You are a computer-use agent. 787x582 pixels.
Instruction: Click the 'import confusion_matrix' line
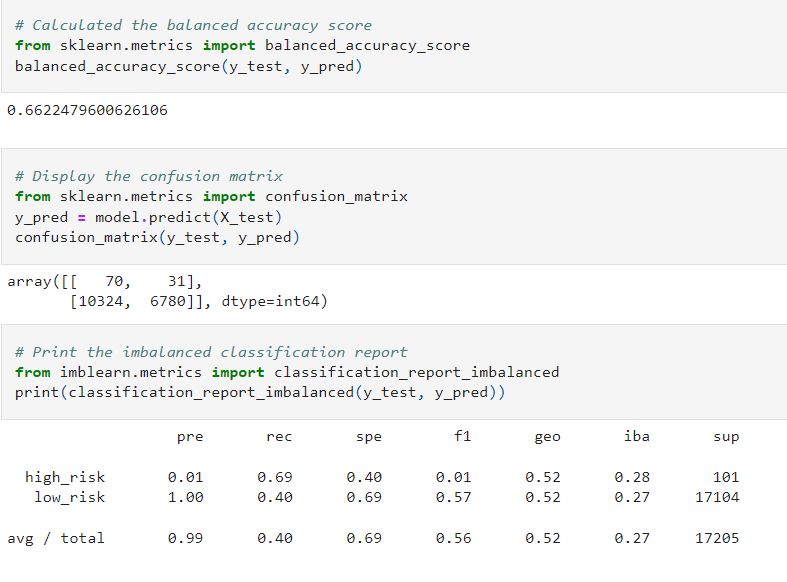point(211,196)
